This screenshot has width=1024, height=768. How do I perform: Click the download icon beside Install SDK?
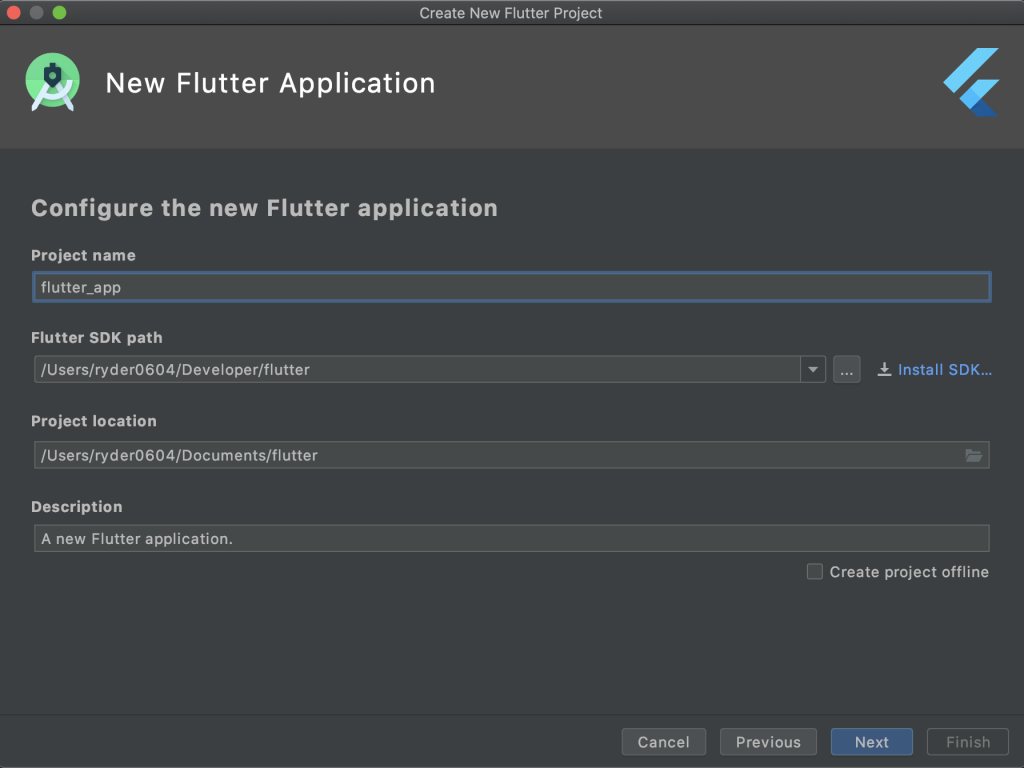884,370
